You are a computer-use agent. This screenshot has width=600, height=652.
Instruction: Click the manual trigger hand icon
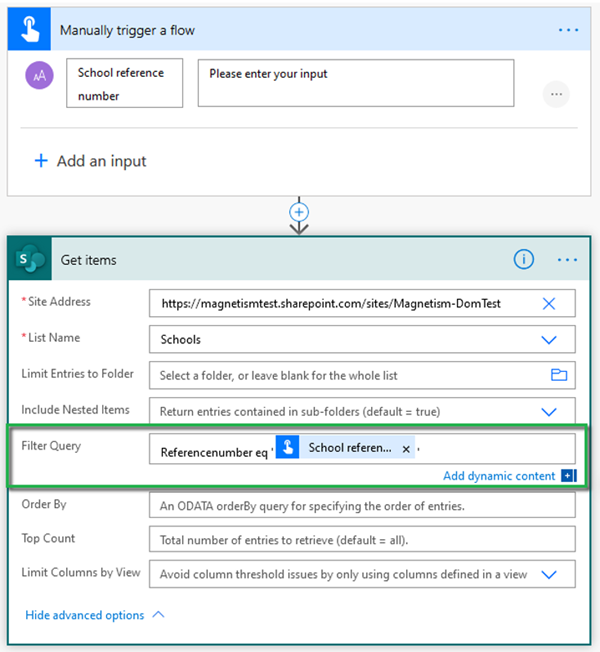pos(29,30)
